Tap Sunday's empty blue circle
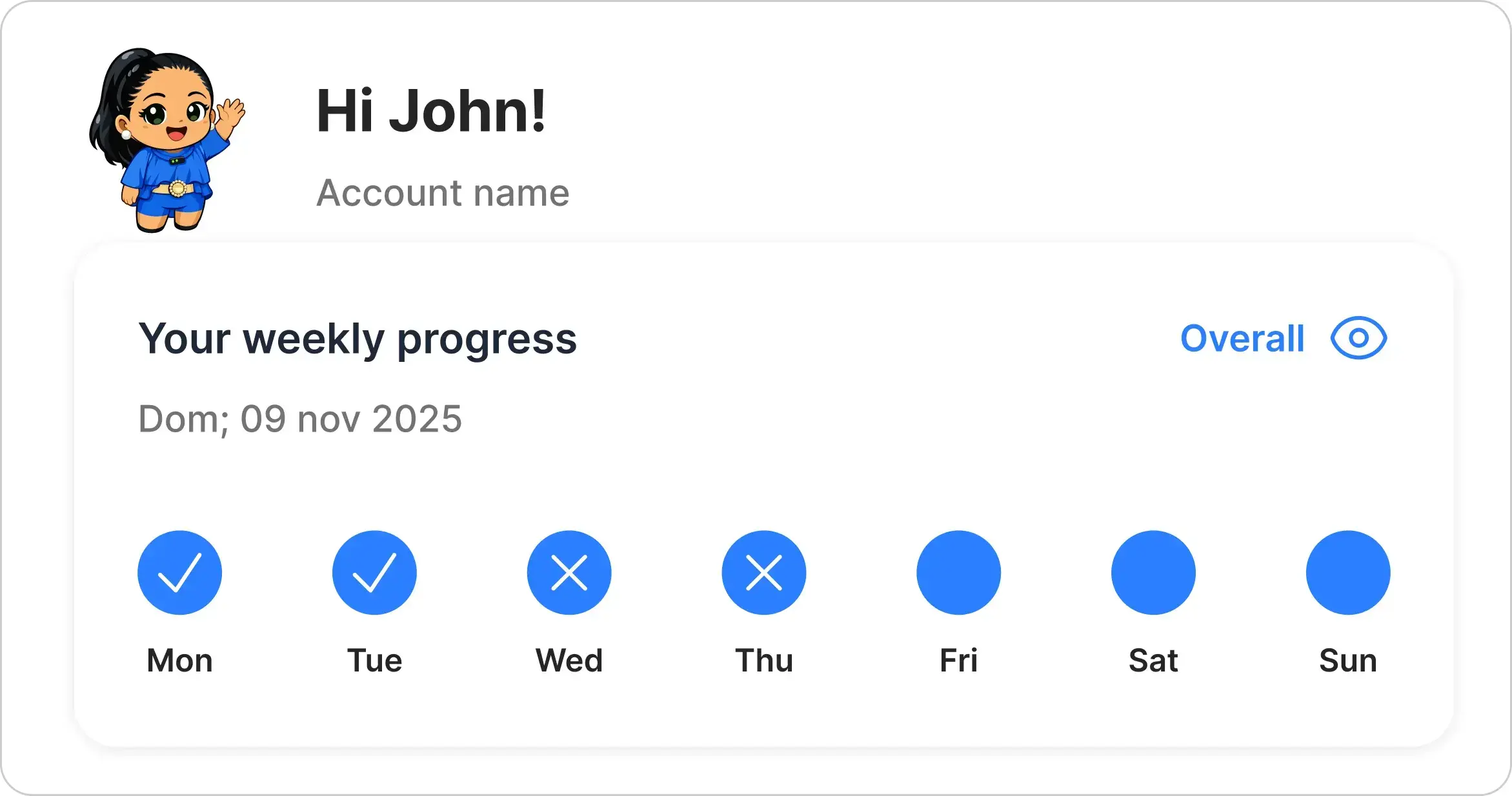The image size is (1512, 796). [1348, 573]
